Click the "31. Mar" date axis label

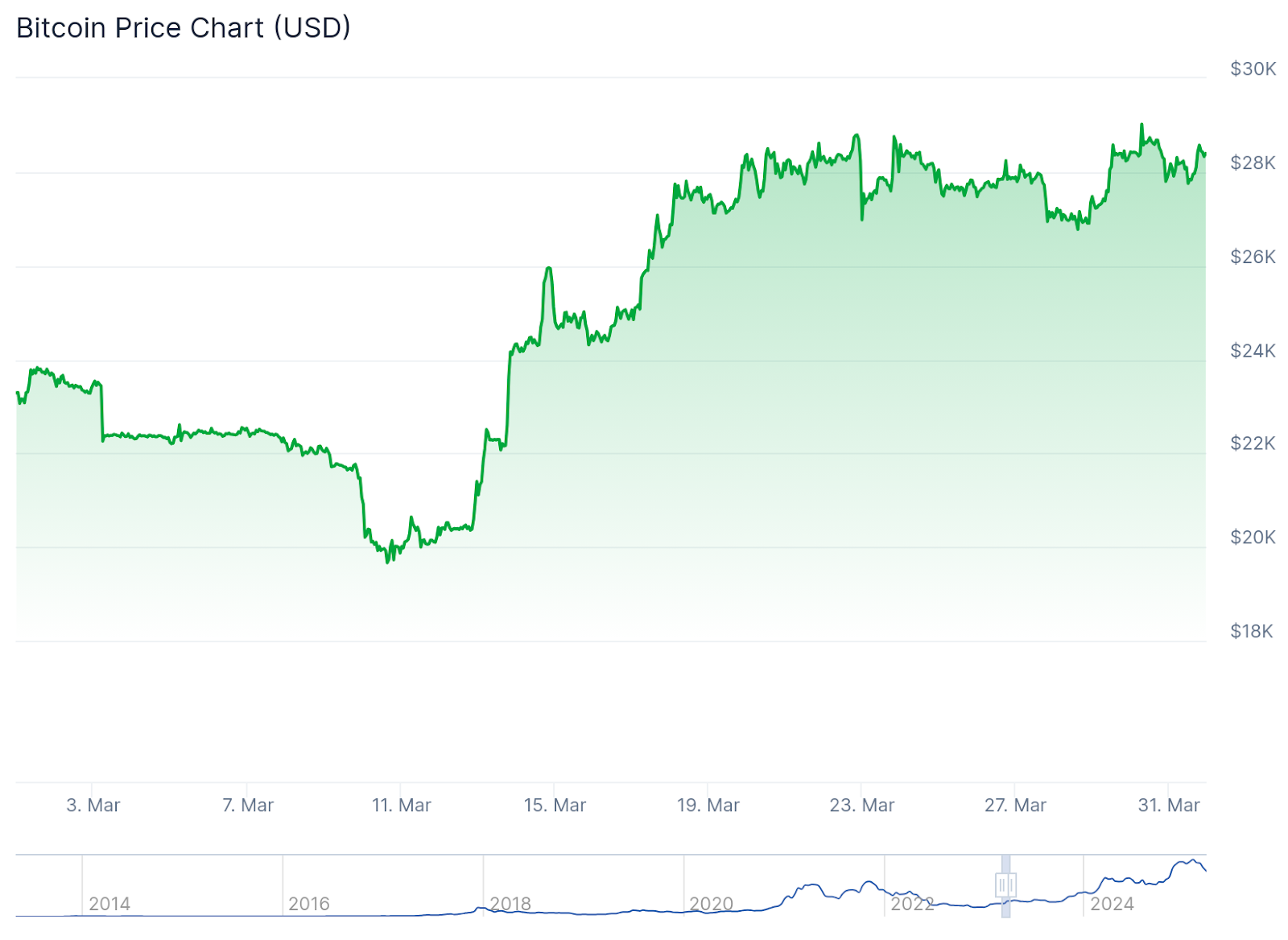(1169, 805)
